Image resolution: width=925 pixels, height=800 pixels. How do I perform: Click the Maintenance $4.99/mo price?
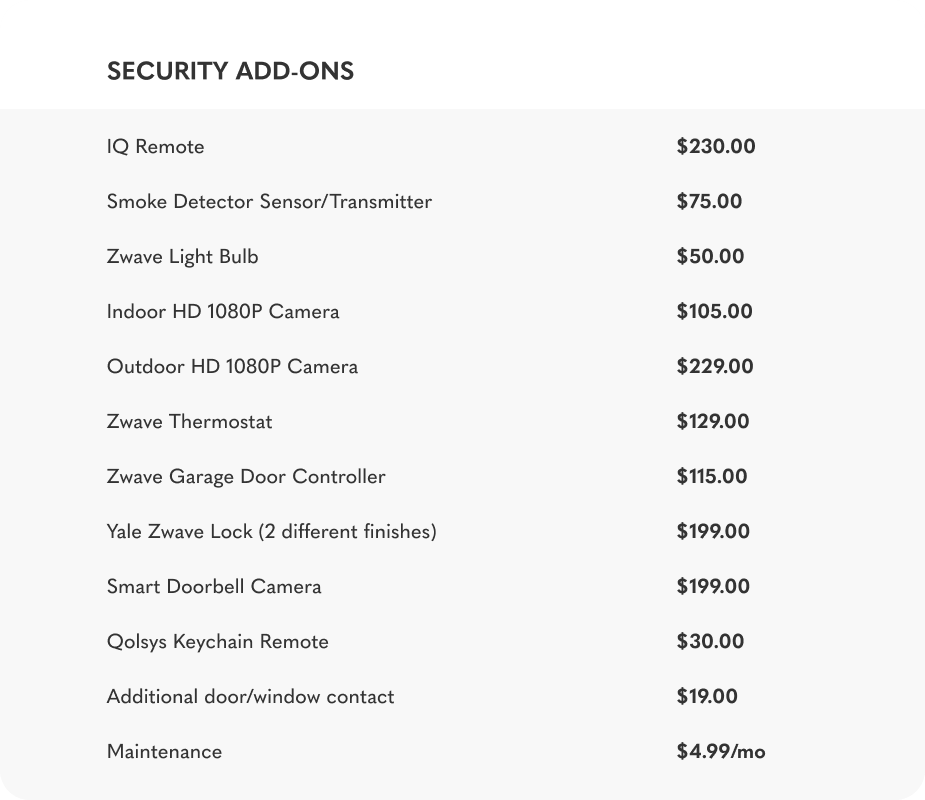point(721,751)
